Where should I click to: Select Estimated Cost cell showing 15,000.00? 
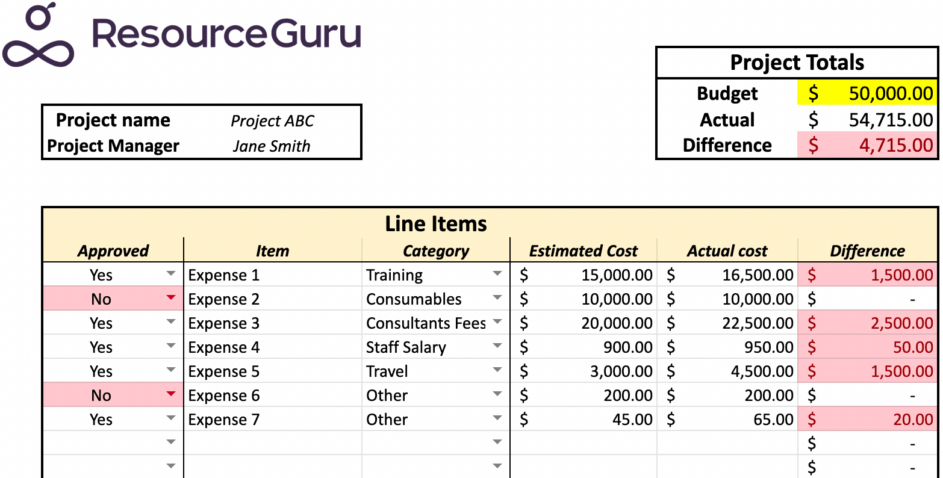tap(583, 275)
